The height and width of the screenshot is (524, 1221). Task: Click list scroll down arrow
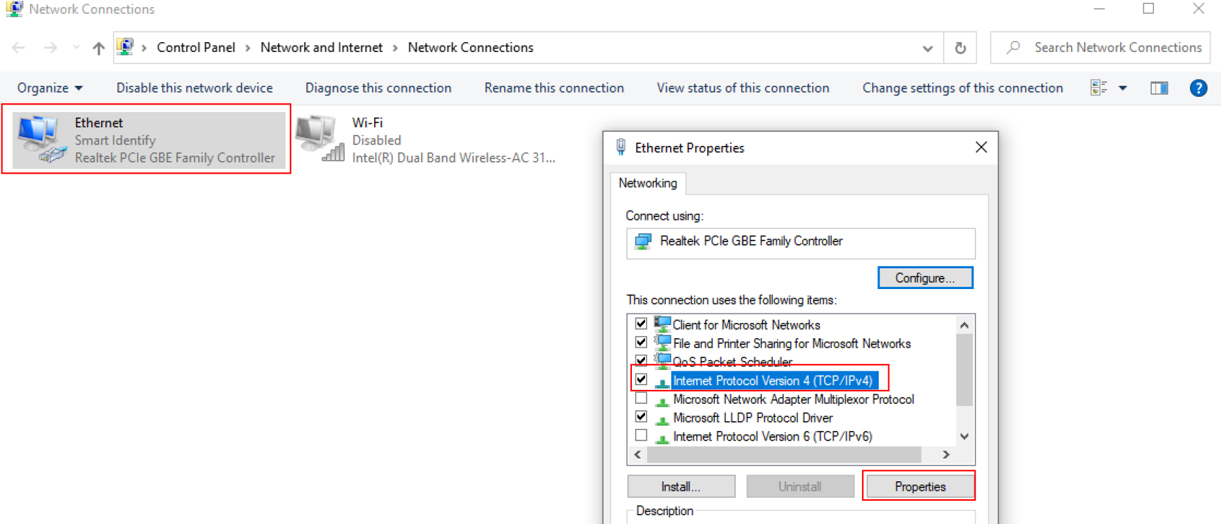[964, 436]
